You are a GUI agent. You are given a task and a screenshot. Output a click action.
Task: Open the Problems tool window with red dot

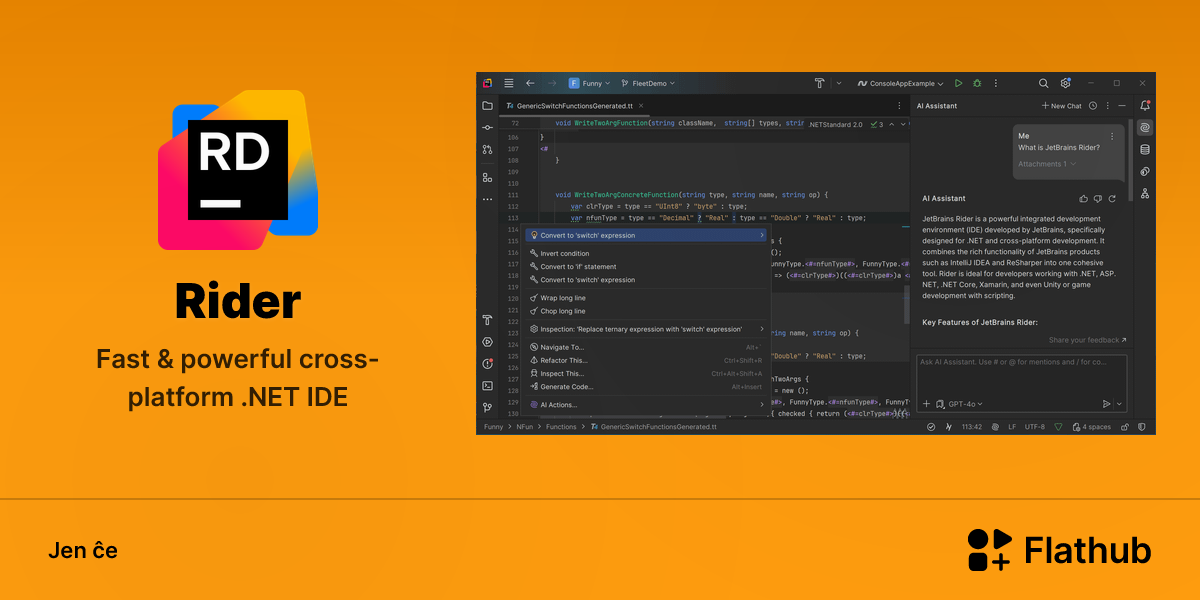coord(487,364)
